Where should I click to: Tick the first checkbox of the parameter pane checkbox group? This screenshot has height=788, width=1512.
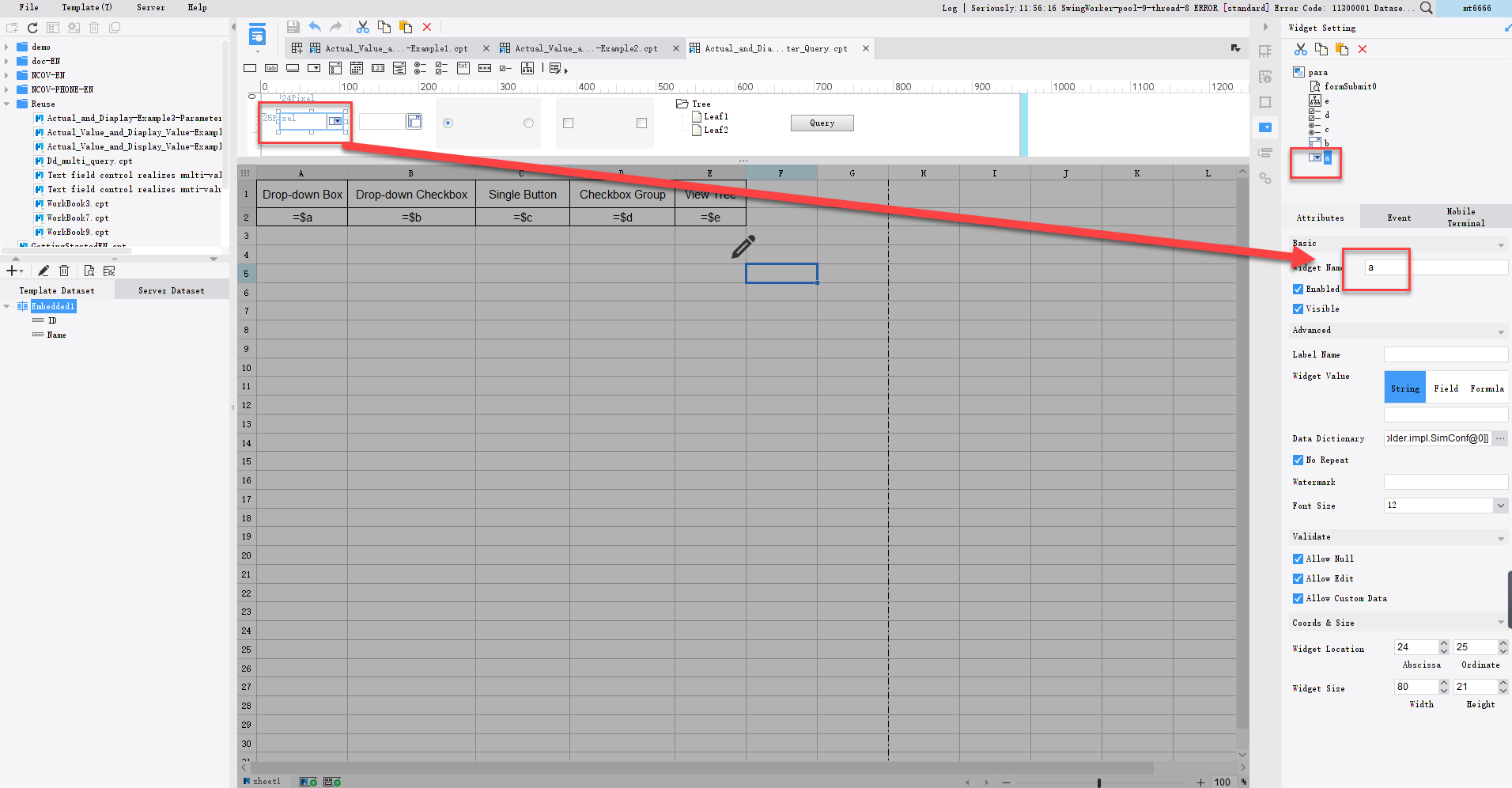click(568, 123)
